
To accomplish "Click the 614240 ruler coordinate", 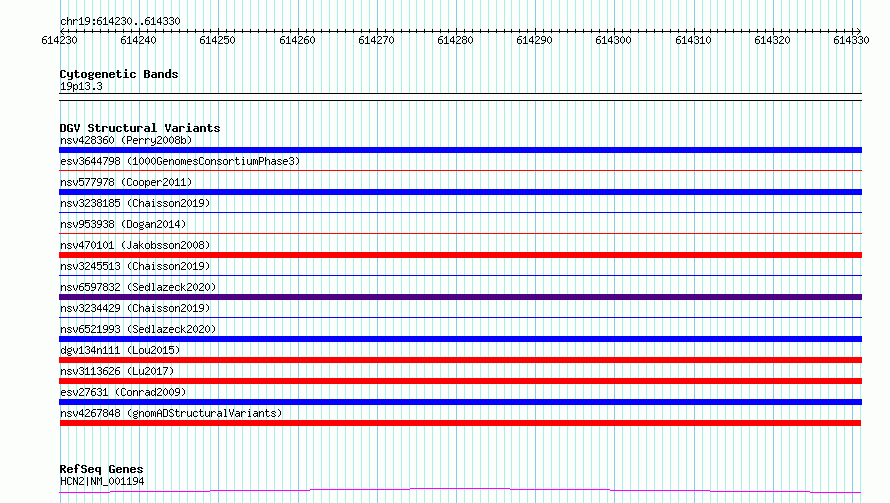I will coord(138,40).
